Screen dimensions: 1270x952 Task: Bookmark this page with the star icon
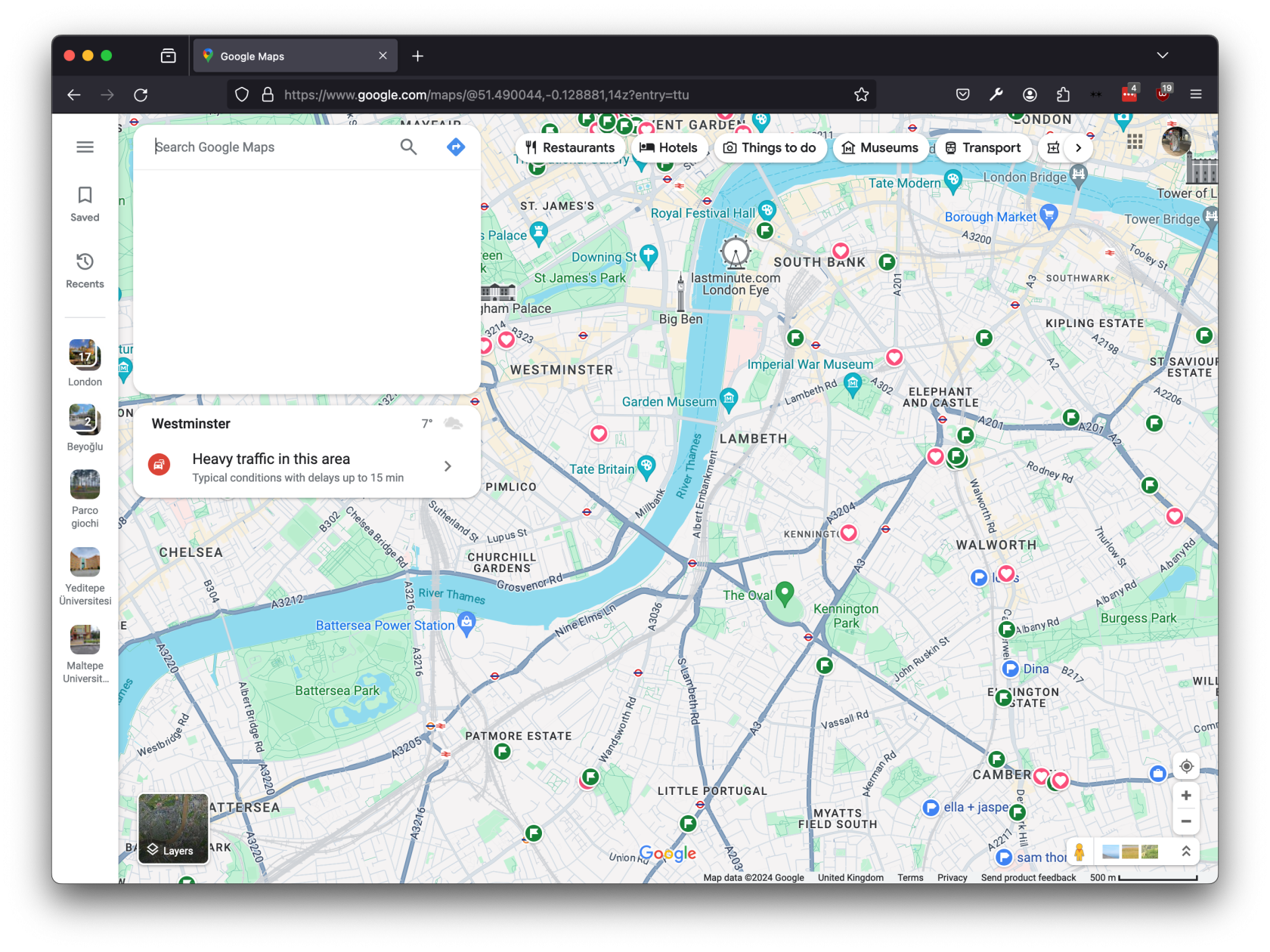861,94
